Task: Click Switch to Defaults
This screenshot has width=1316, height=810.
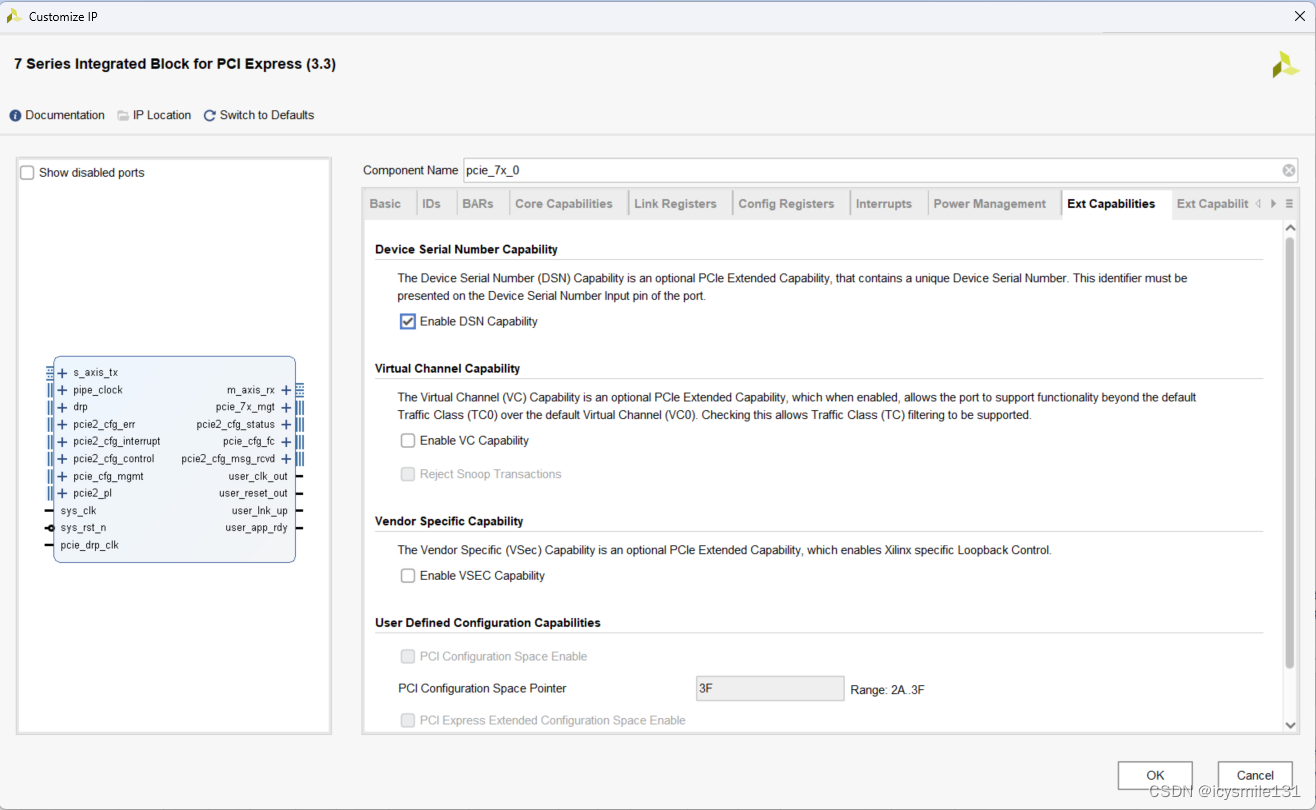Action: [x=267, y=116]
